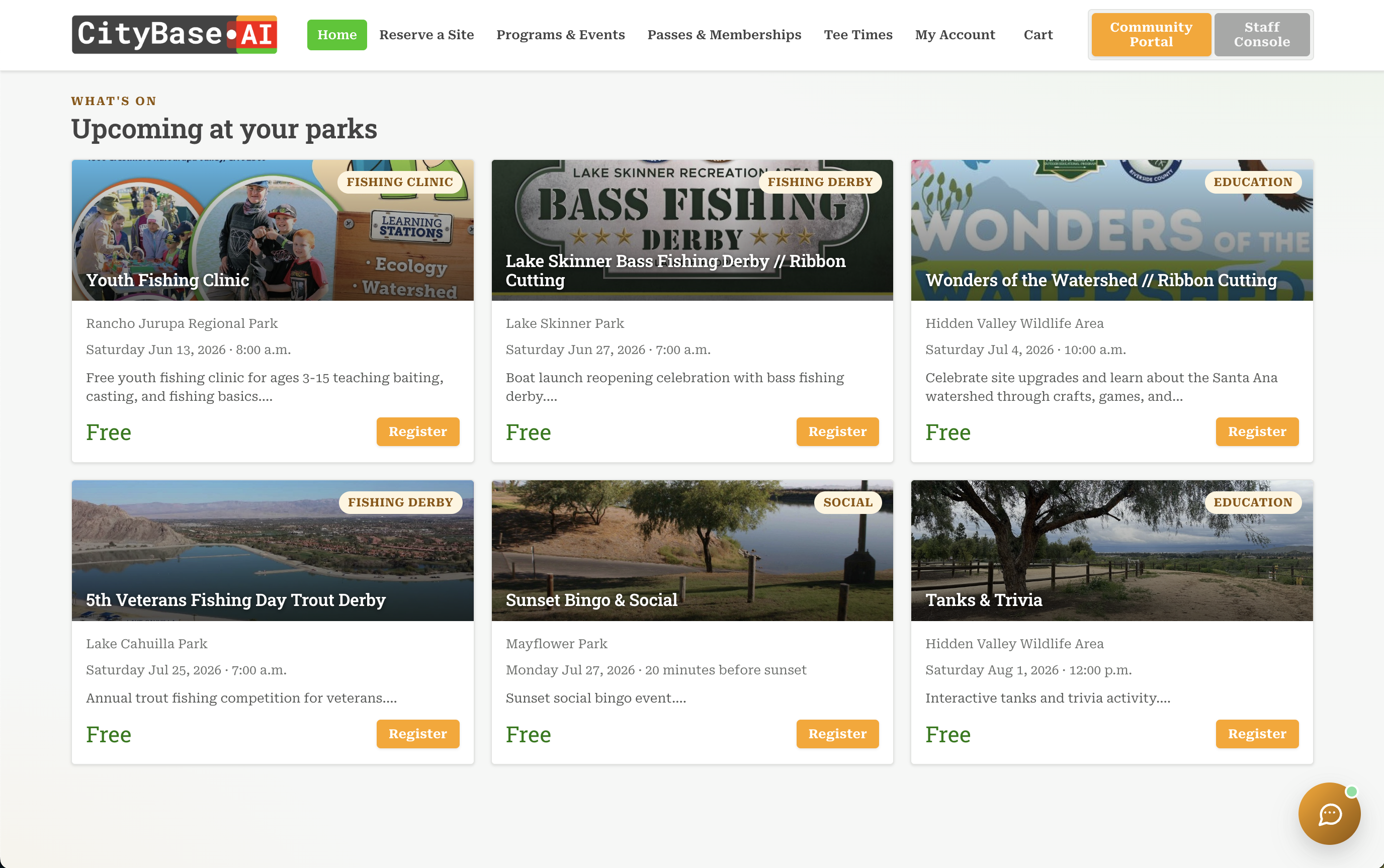
Task: View the Cart
Action: click(x=1038, y=35)
